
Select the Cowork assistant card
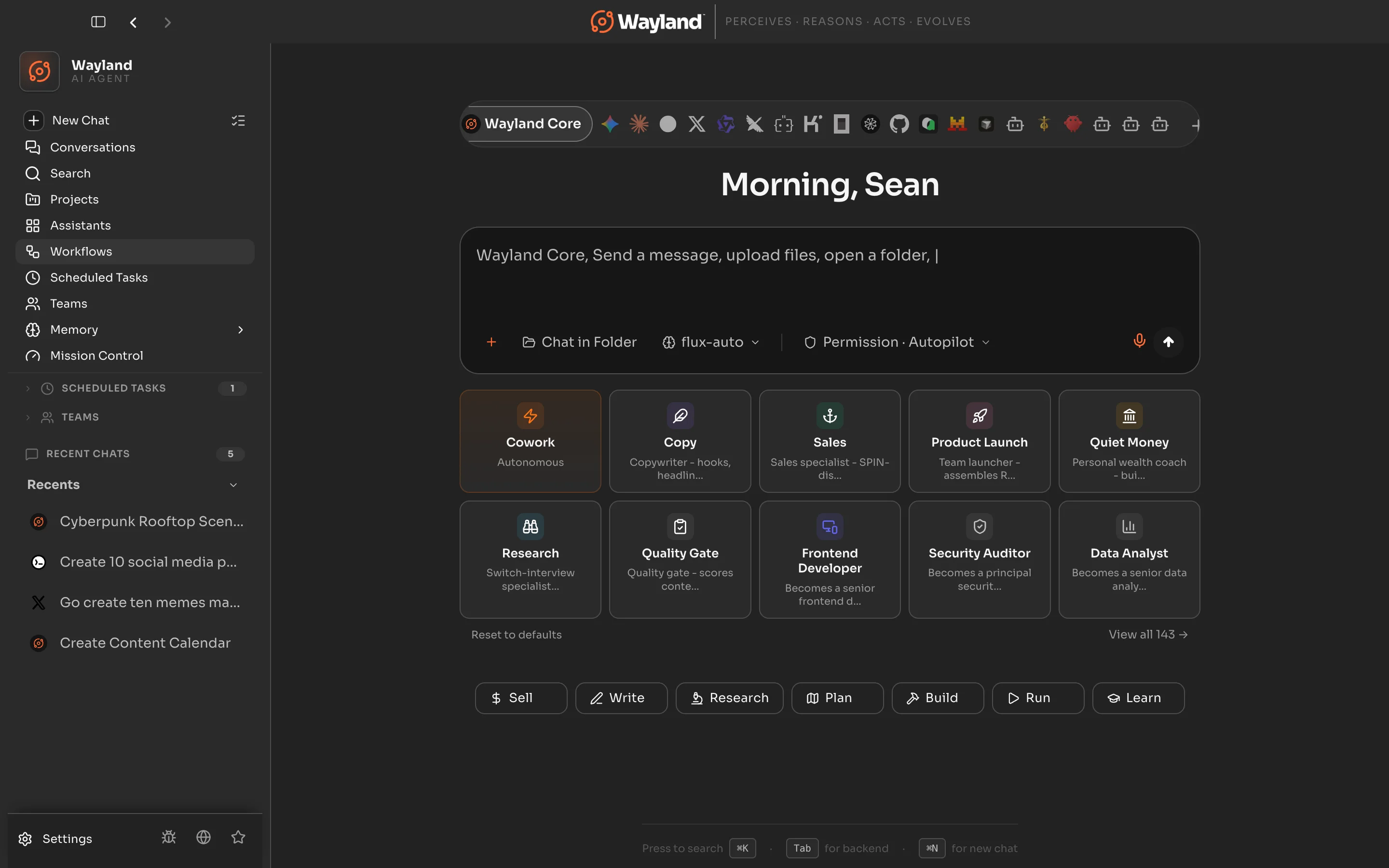click(531, 441)
